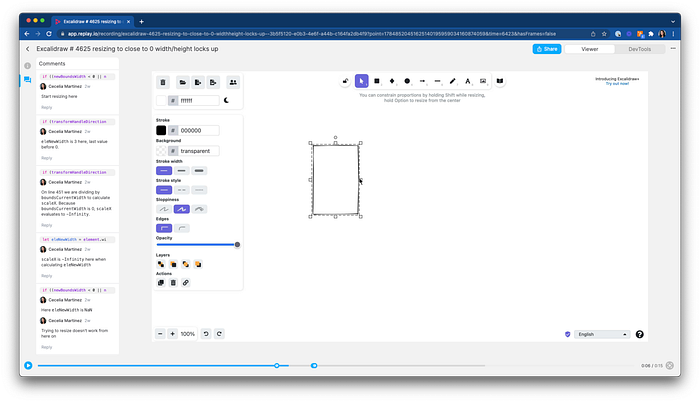
Task: Click the send backward layer icon
Action: pos(173,264)
